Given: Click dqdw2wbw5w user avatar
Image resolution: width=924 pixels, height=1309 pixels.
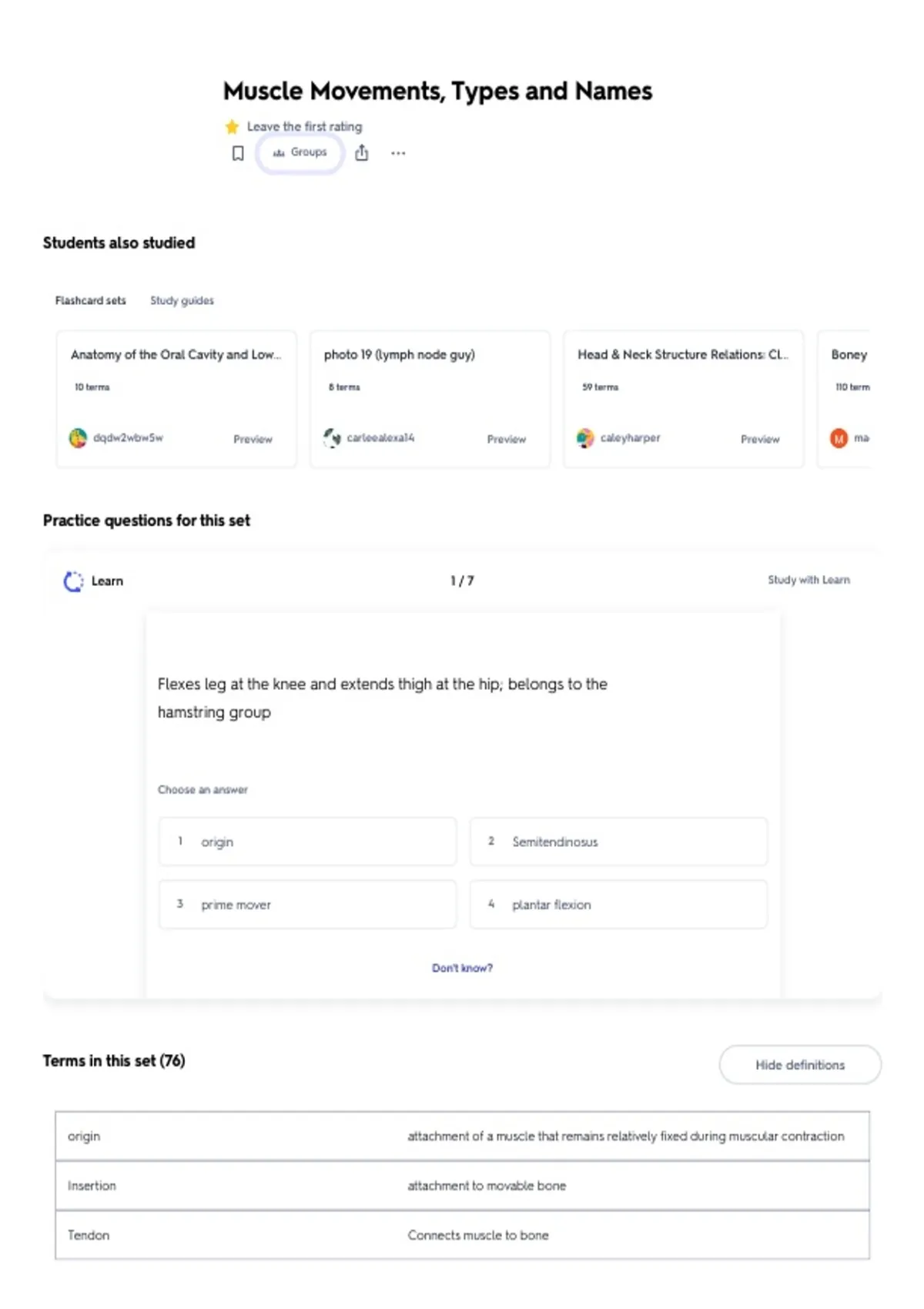Looking at the screenshot, I should 78,438.
